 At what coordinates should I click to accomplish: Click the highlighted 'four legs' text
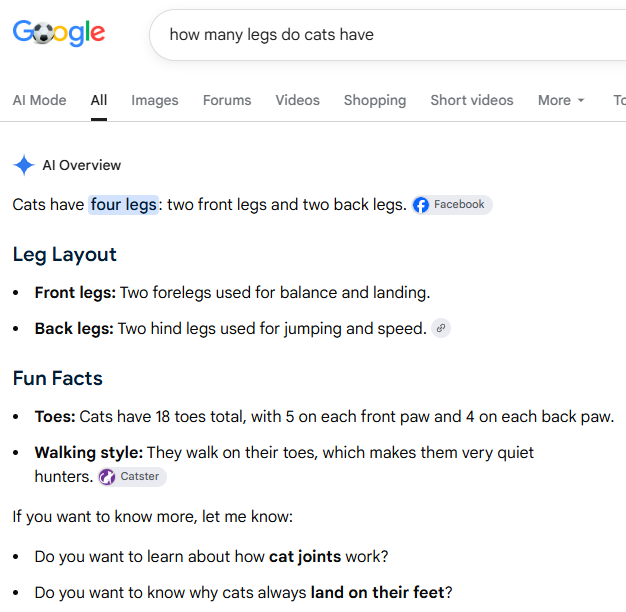pyautogui.click(x=124, y=205)
